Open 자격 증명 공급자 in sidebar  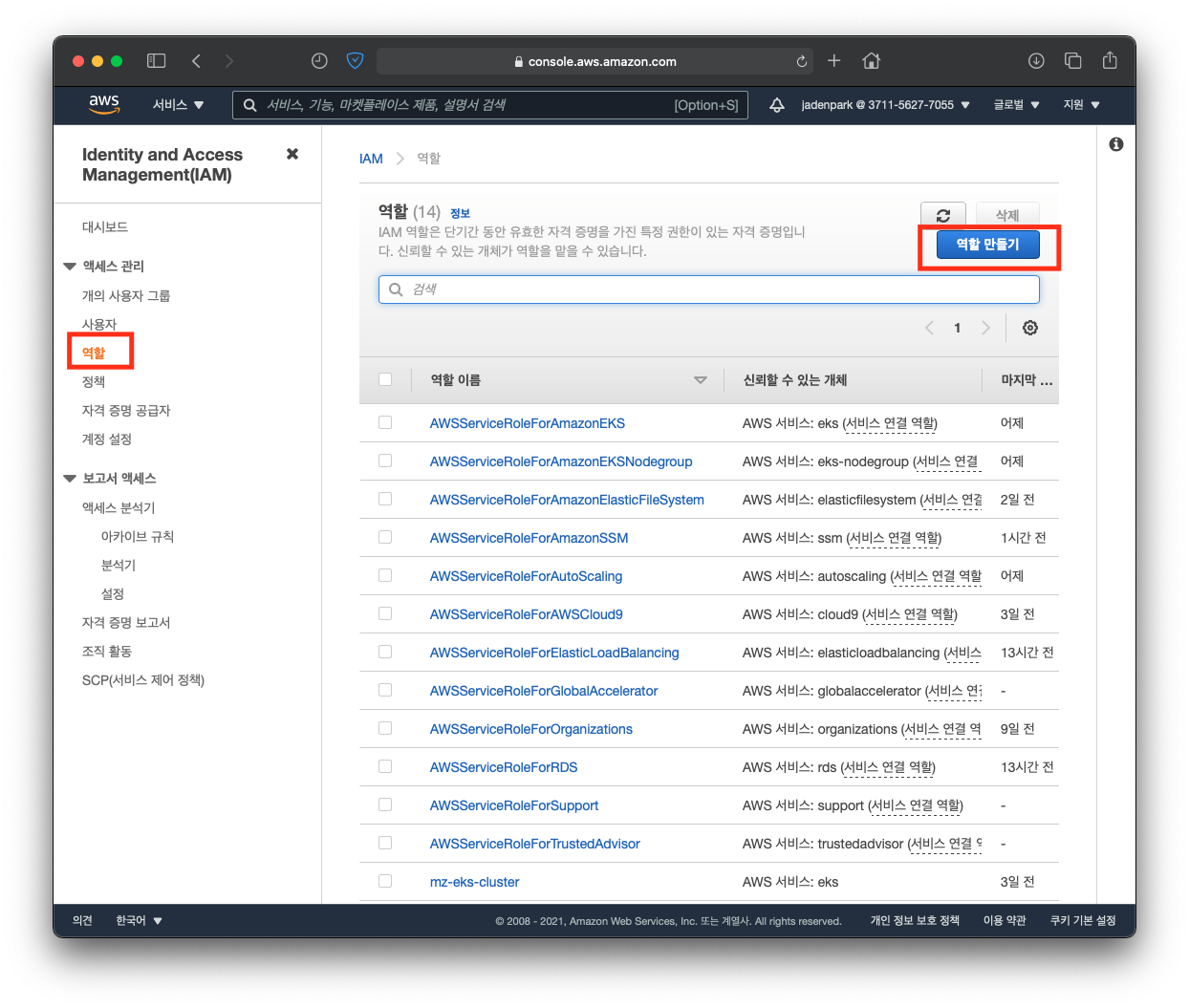pos(126,411)
